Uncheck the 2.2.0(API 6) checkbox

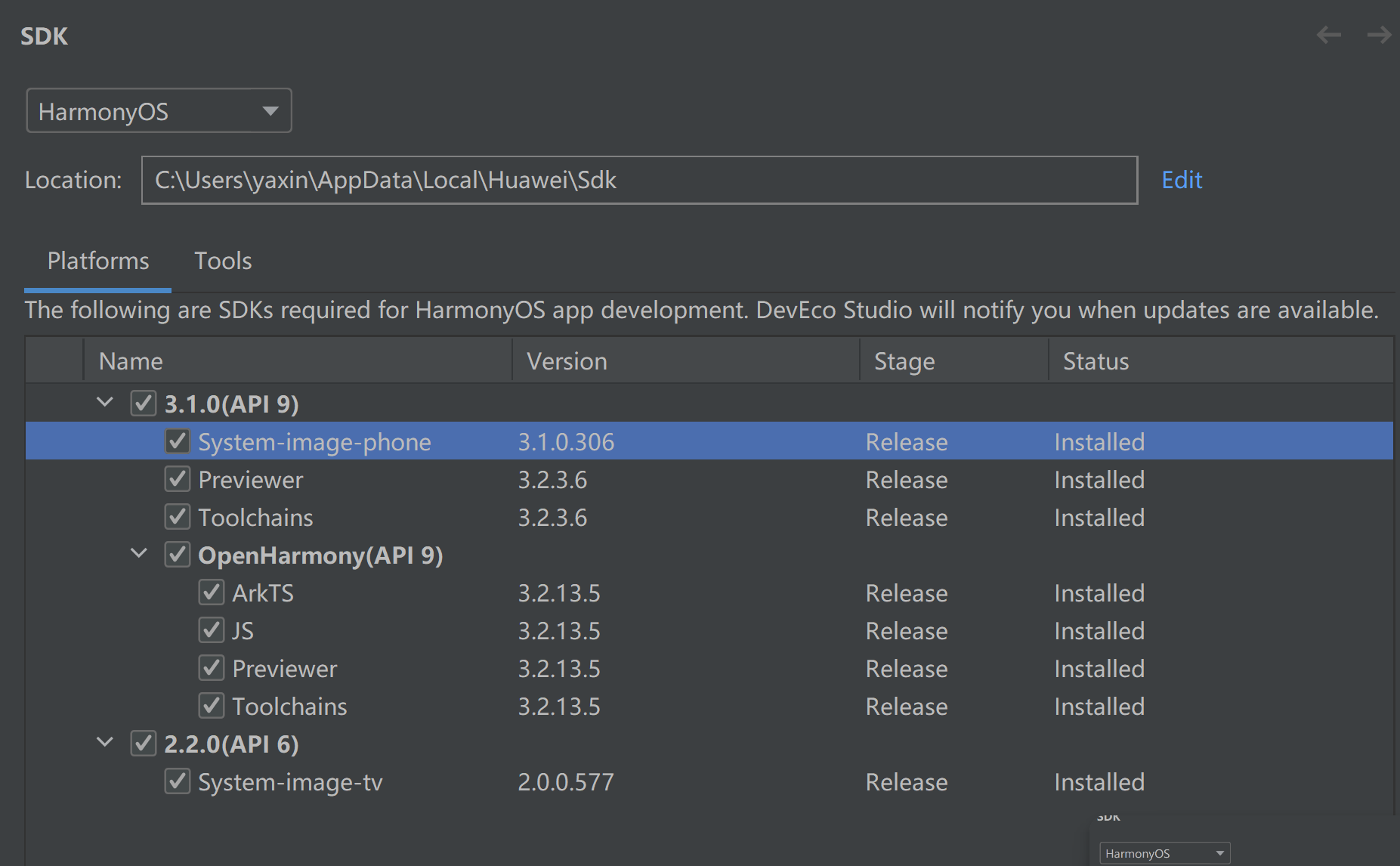coord(144,744)
